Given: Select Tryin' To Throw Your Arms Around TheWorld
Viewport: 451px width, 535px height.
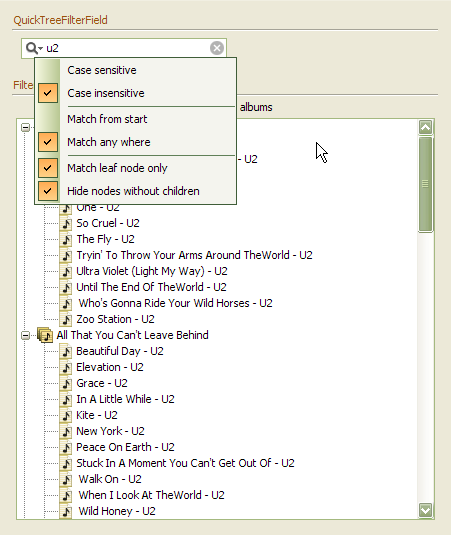Looking at the screenshot, I should 194,255.
